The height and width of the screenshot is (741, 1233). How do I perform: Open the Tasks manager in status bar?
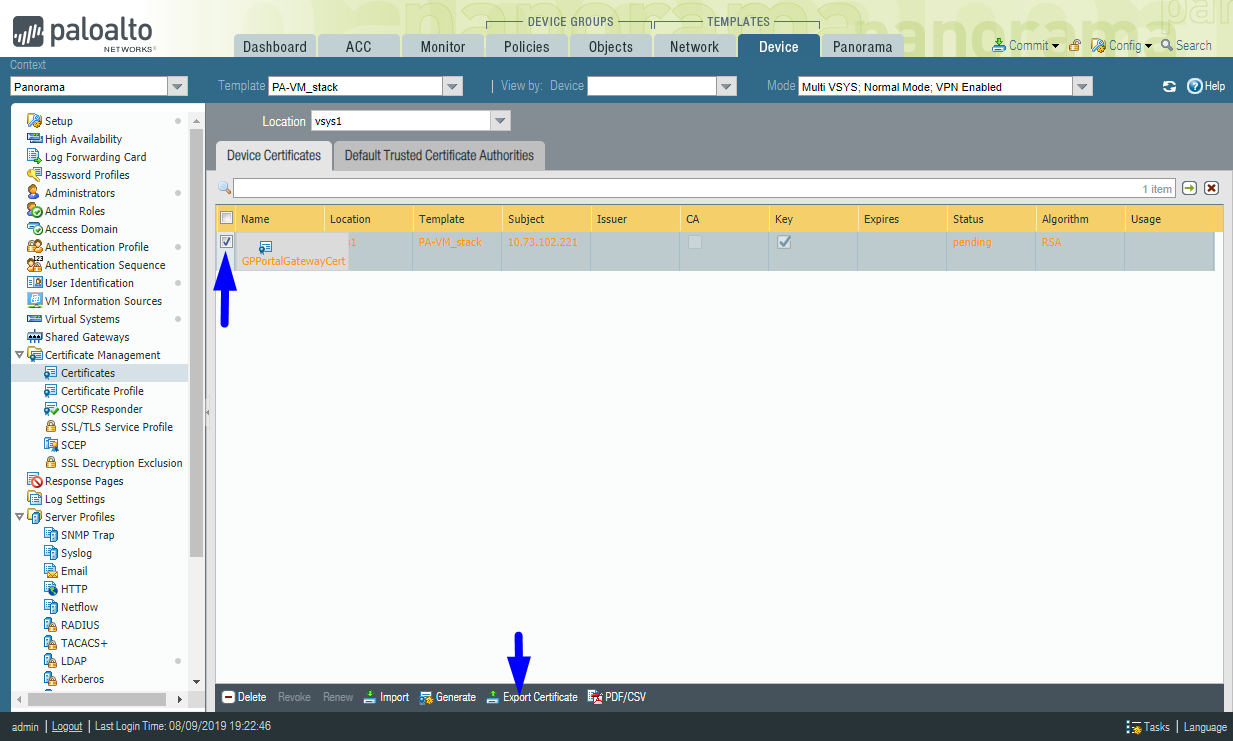pyautogui.click(x=1148, y=727)
